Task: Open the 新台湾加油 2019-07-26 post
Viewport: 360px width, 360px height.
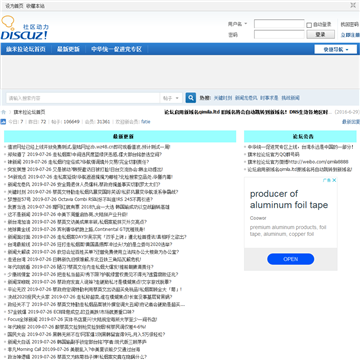Action: tap(77, 222)
